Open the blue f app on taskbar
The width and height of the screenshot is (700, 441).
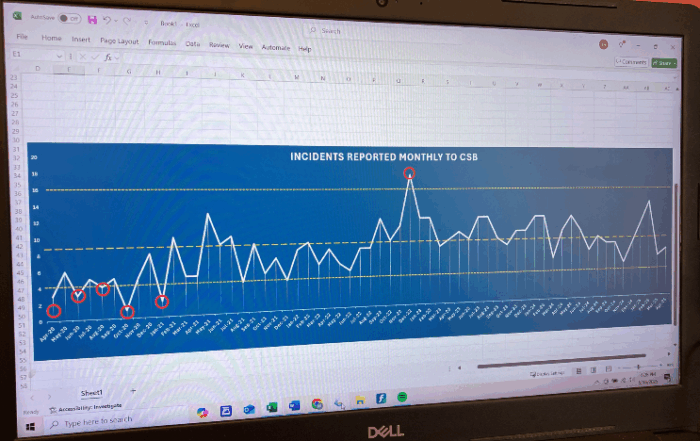point(381,398)
